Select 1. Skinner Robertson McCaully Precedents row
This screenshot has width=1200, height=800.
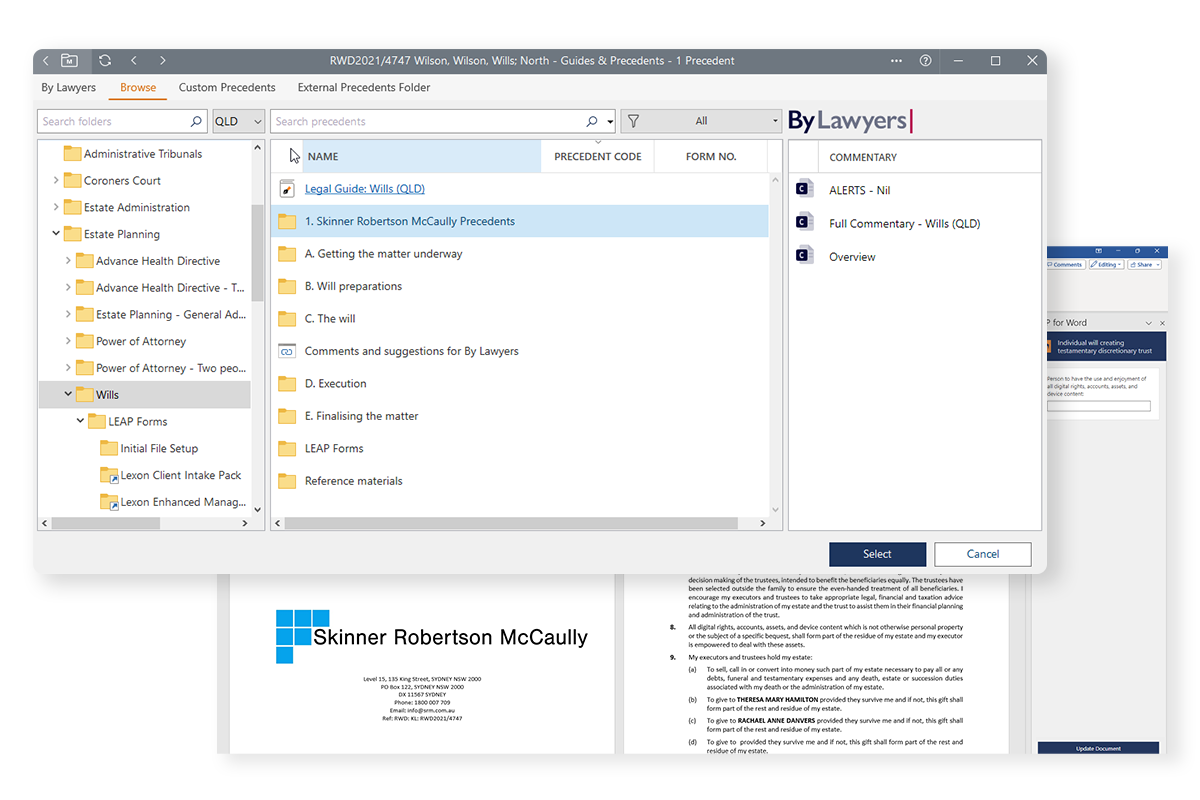coord(519,221)
